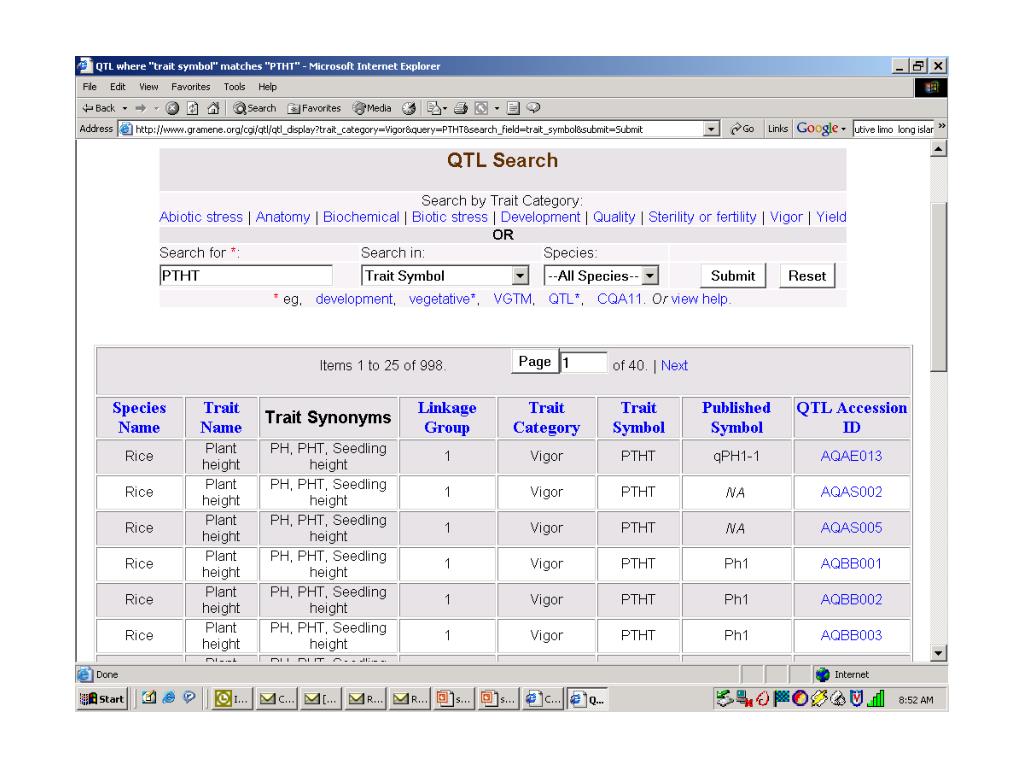Open the Biochemical category link

(x=361, y=217)
